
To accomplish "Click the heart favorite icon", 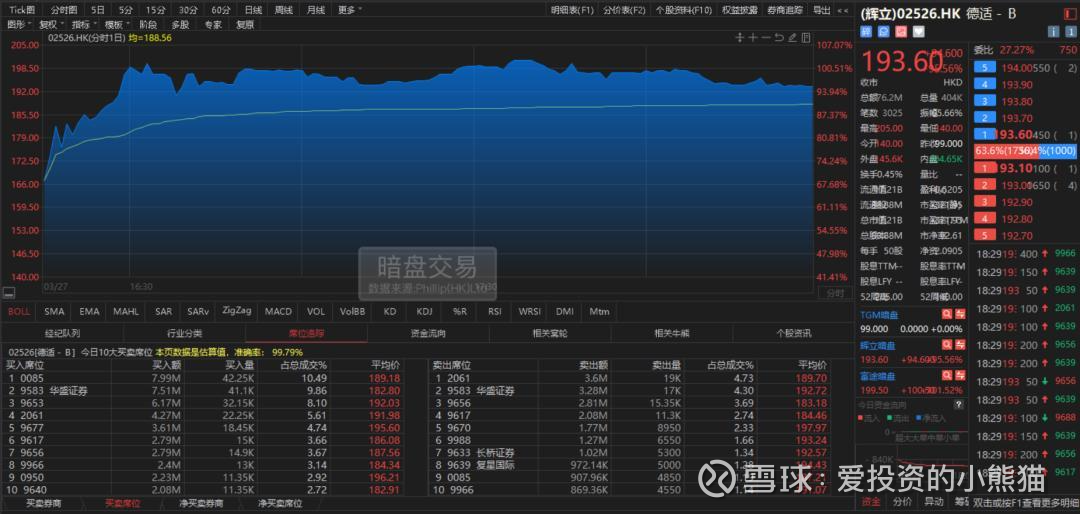I will point(918,32).
